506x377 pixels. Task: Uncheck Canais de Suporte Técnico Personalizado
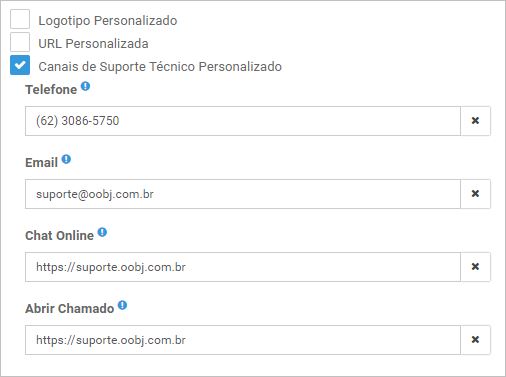(20, 65)
